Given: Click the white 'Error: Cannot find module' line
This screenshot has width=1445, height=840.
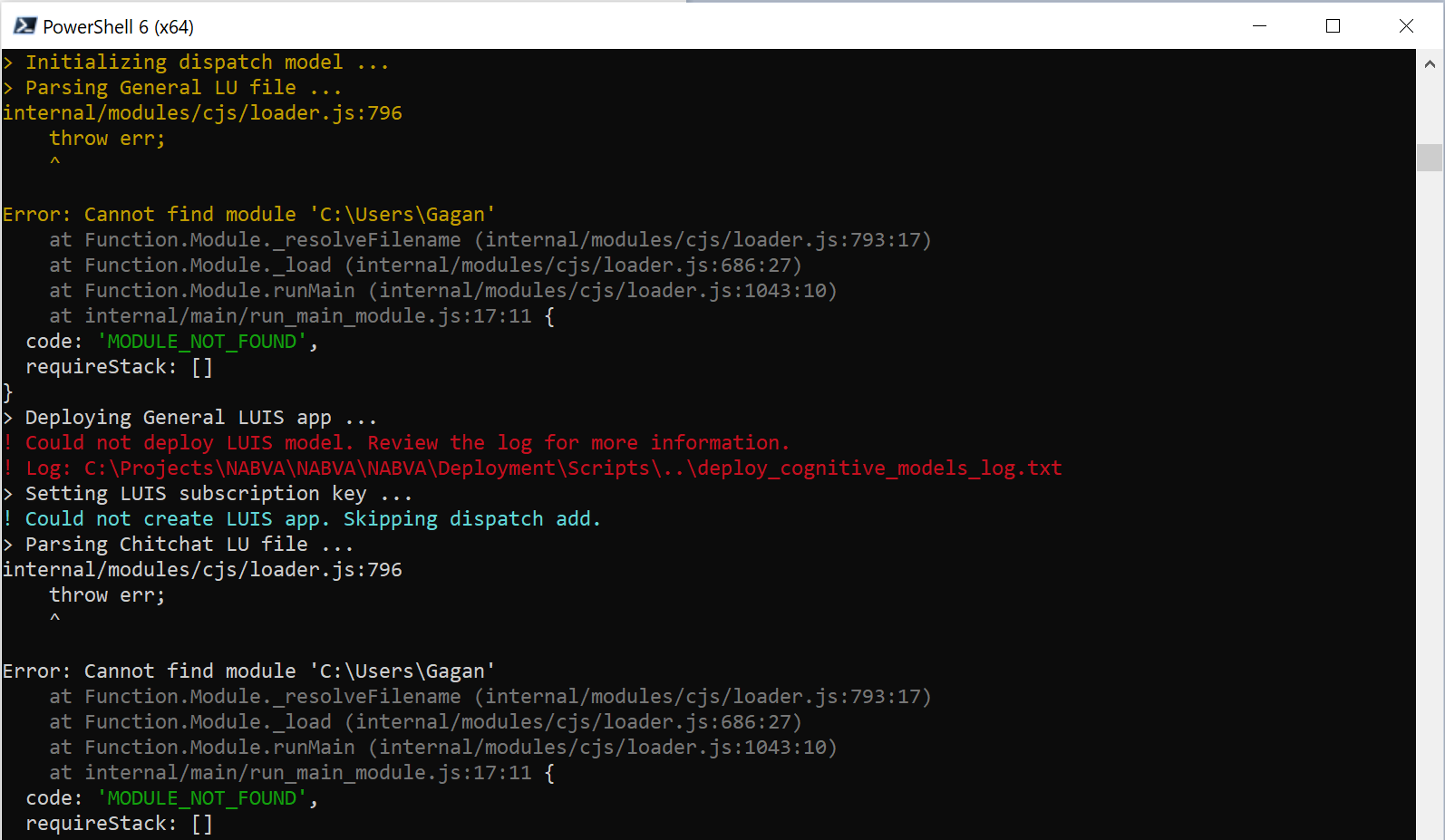Looking at the screenshot, I should tap(248, 671).
